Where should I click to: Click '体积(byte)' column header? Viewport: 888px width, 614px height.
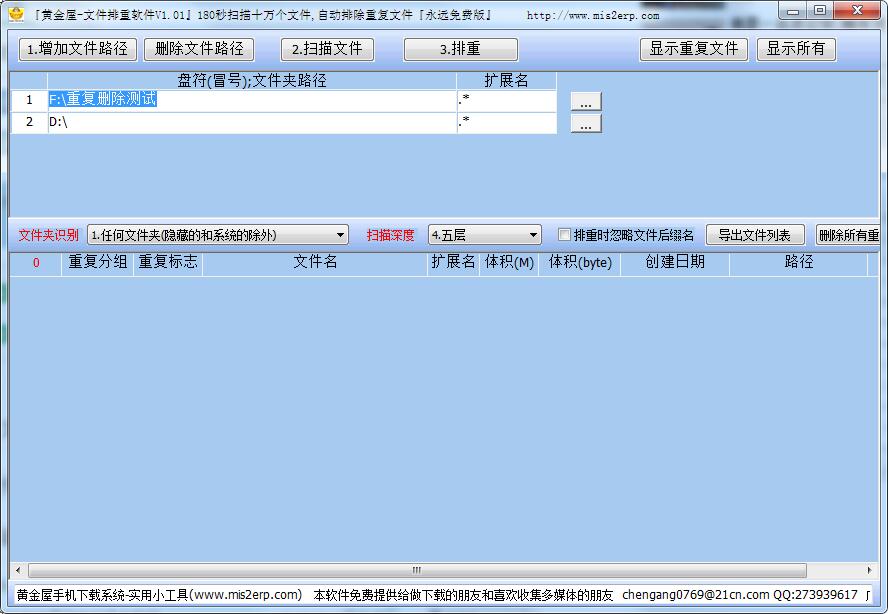pyautogui.click(x=579, y=262)
